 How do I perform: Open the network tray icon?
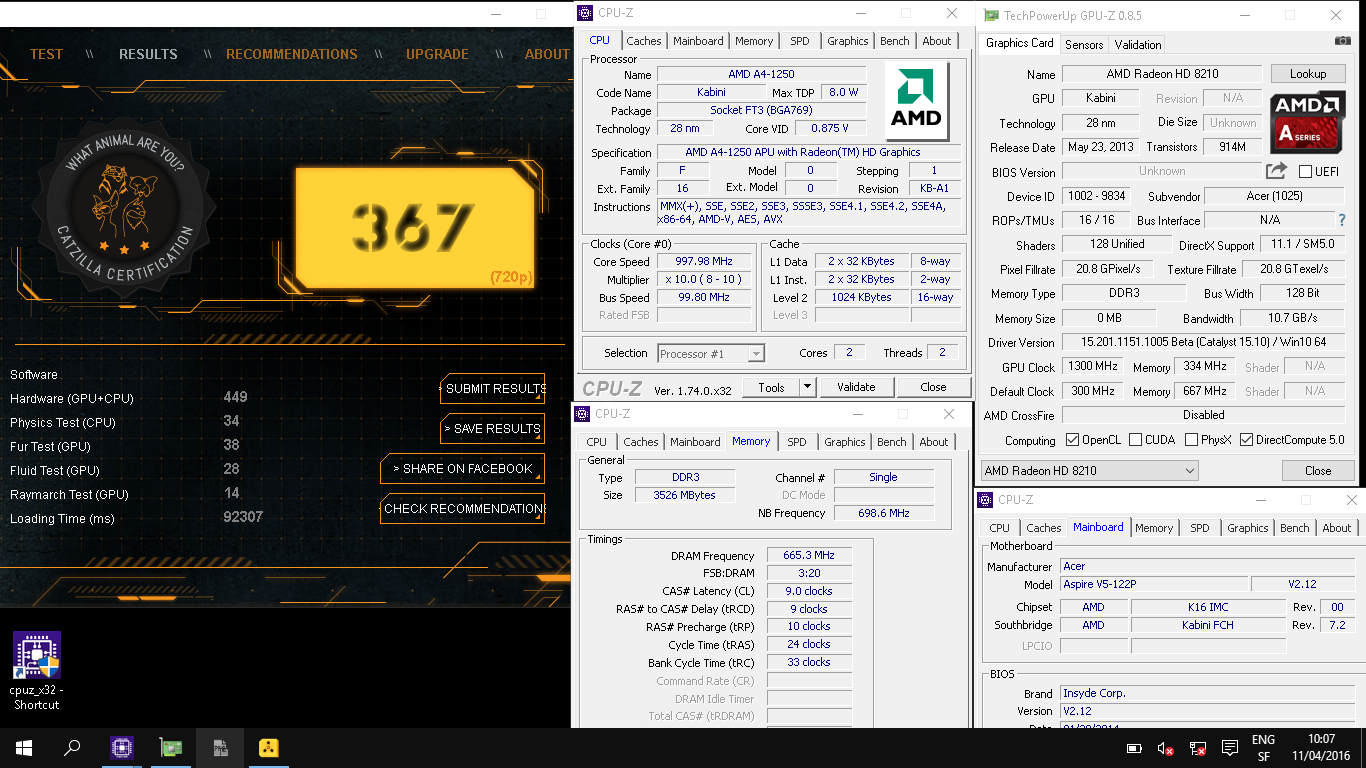(x=1197, y=748)
